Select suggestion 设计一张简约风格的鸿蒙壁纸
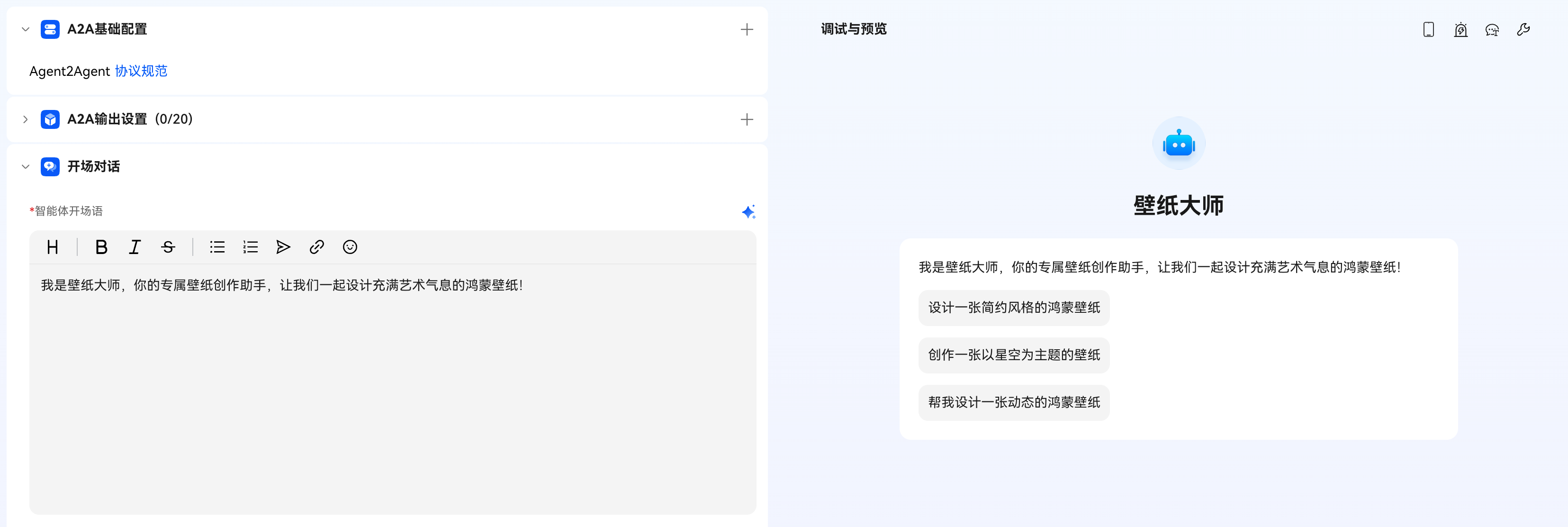The height and width of the screenshot is (527, 1568). pyautogui.click(x=1013, y=308)
